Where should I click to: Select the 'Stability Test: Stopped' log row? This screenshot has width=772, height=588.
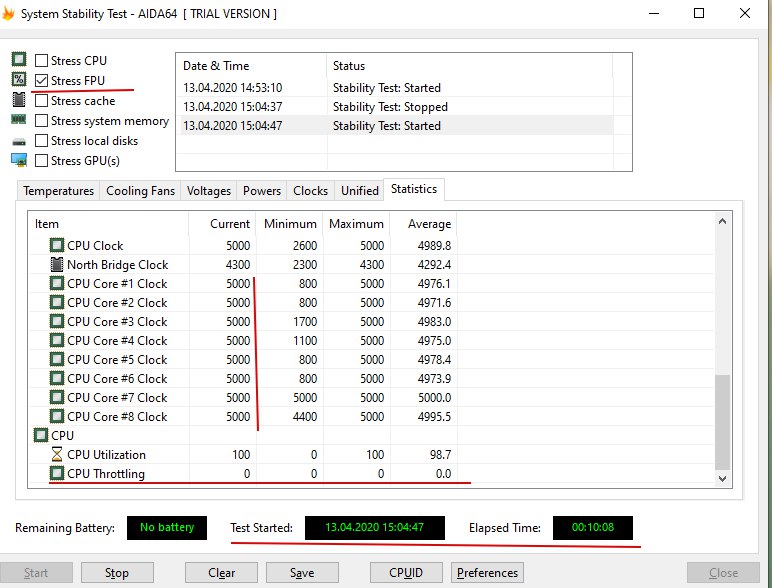click(x=397, y=106)
